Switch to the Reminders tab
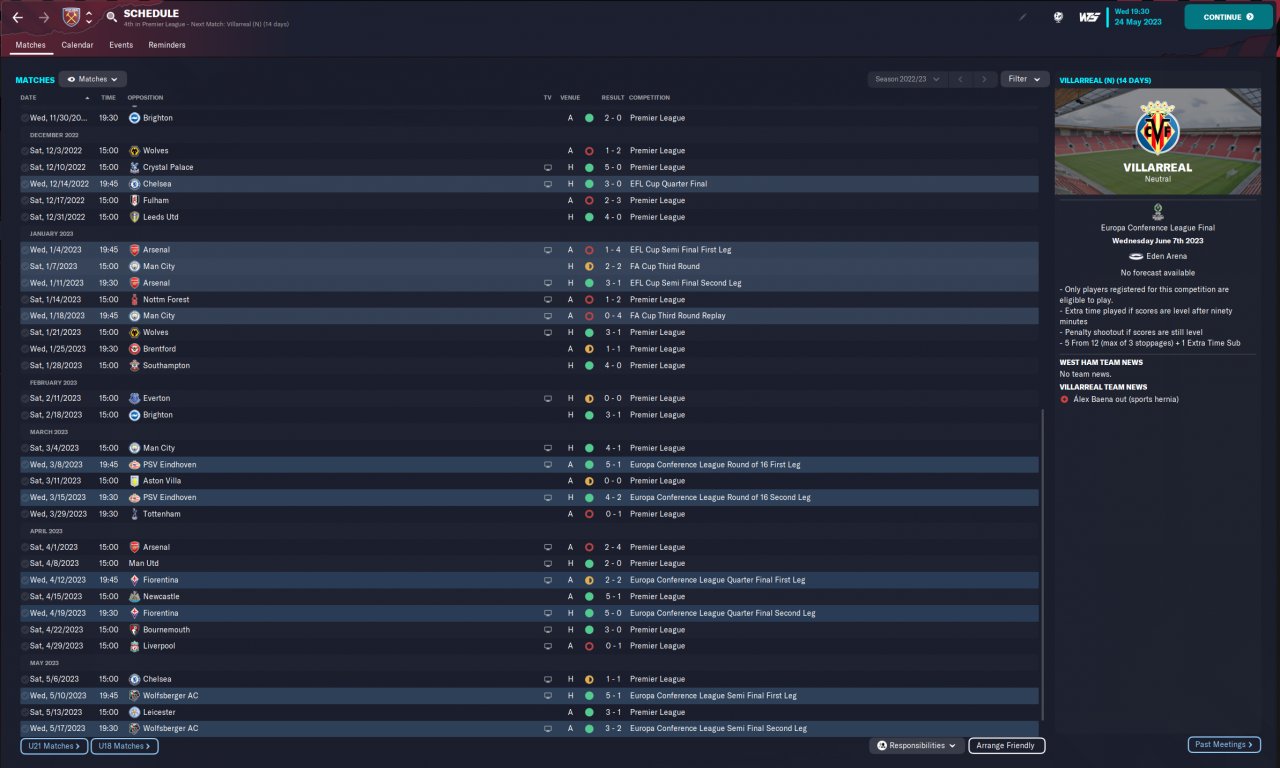 coord(167,45)
